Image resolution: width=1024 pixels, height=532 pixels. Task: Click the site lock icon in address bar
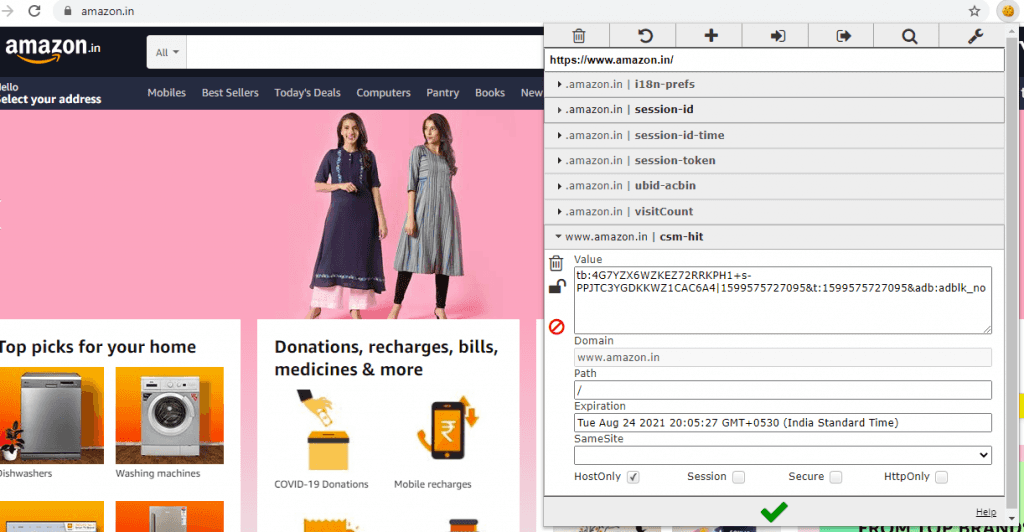coord(67,11)
